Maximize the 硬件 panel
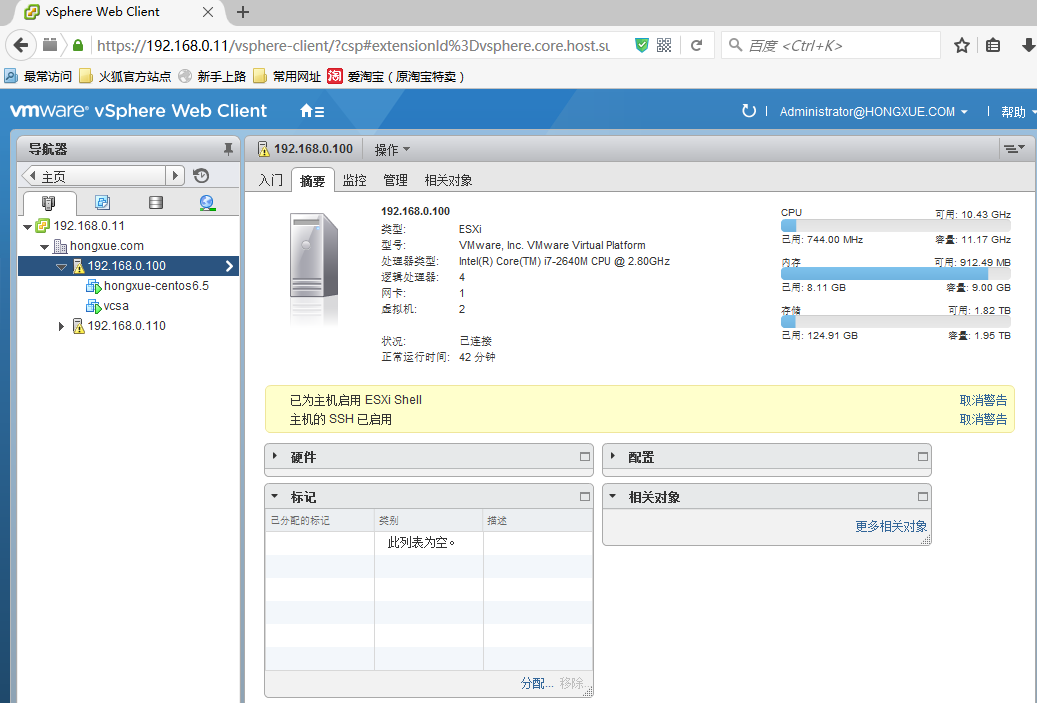Screen dimensions: 1037x703 point(585,456)
